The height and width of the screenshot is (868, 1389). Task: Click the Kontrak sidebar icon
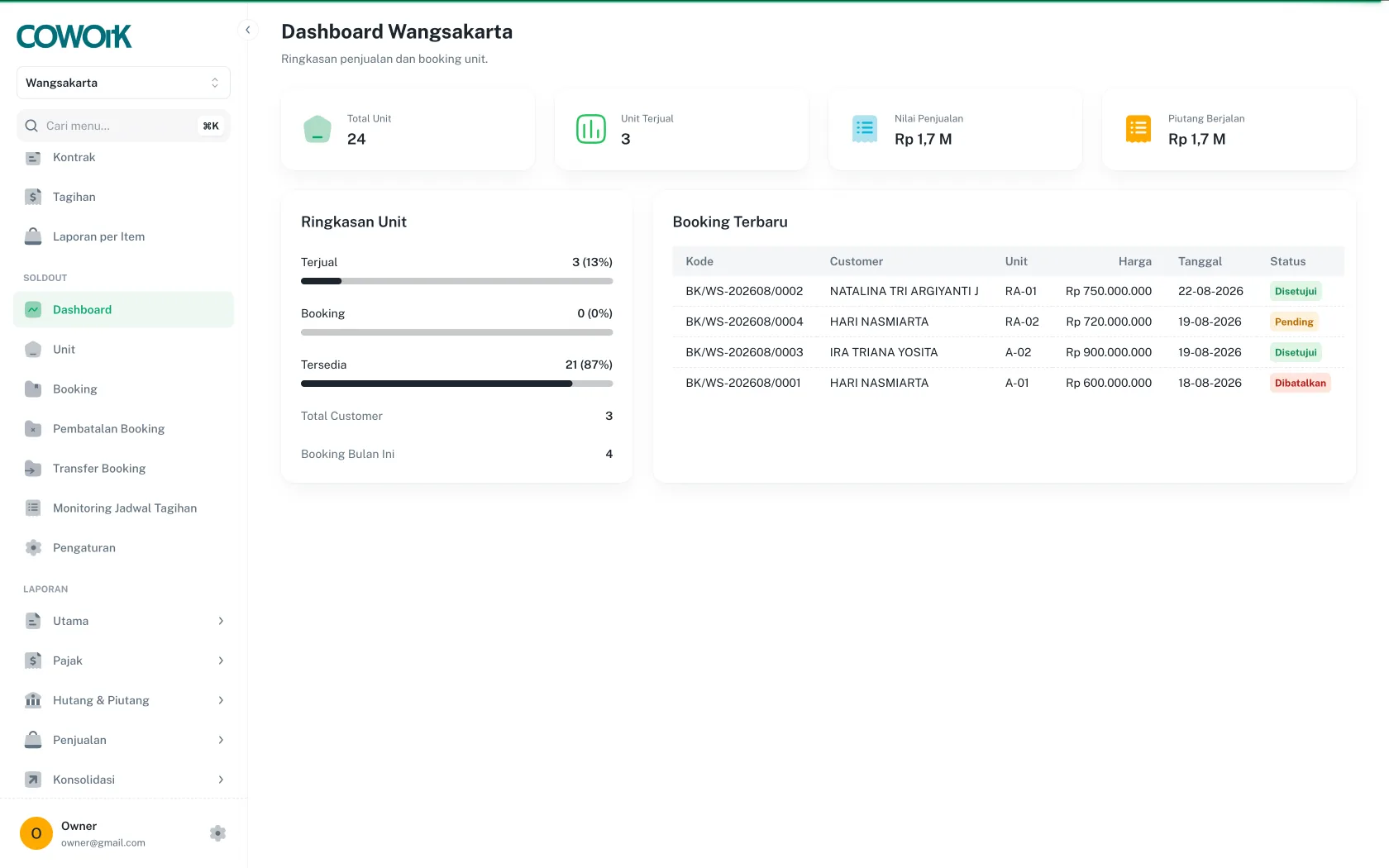pos(33,157)
